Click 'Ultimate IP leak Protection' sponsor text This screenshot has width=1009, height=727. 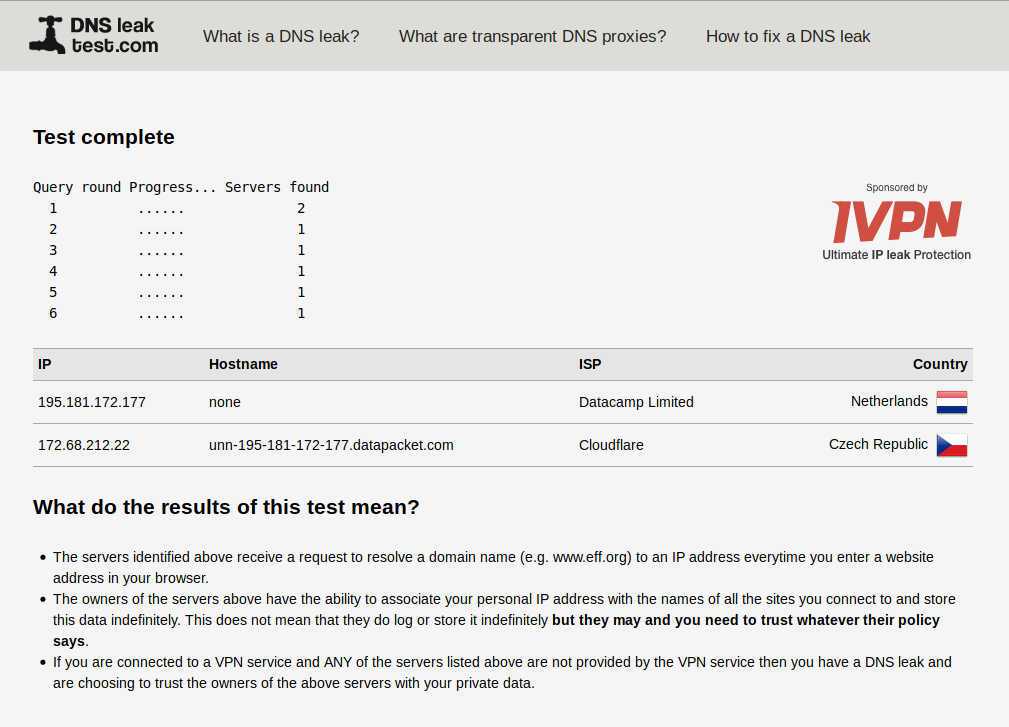click(x=896, y=255)
